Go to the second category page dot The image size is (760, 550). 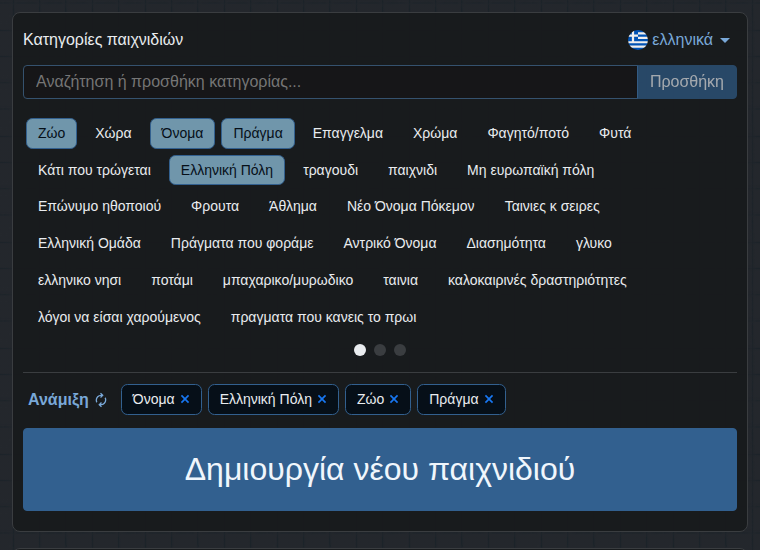380,350
